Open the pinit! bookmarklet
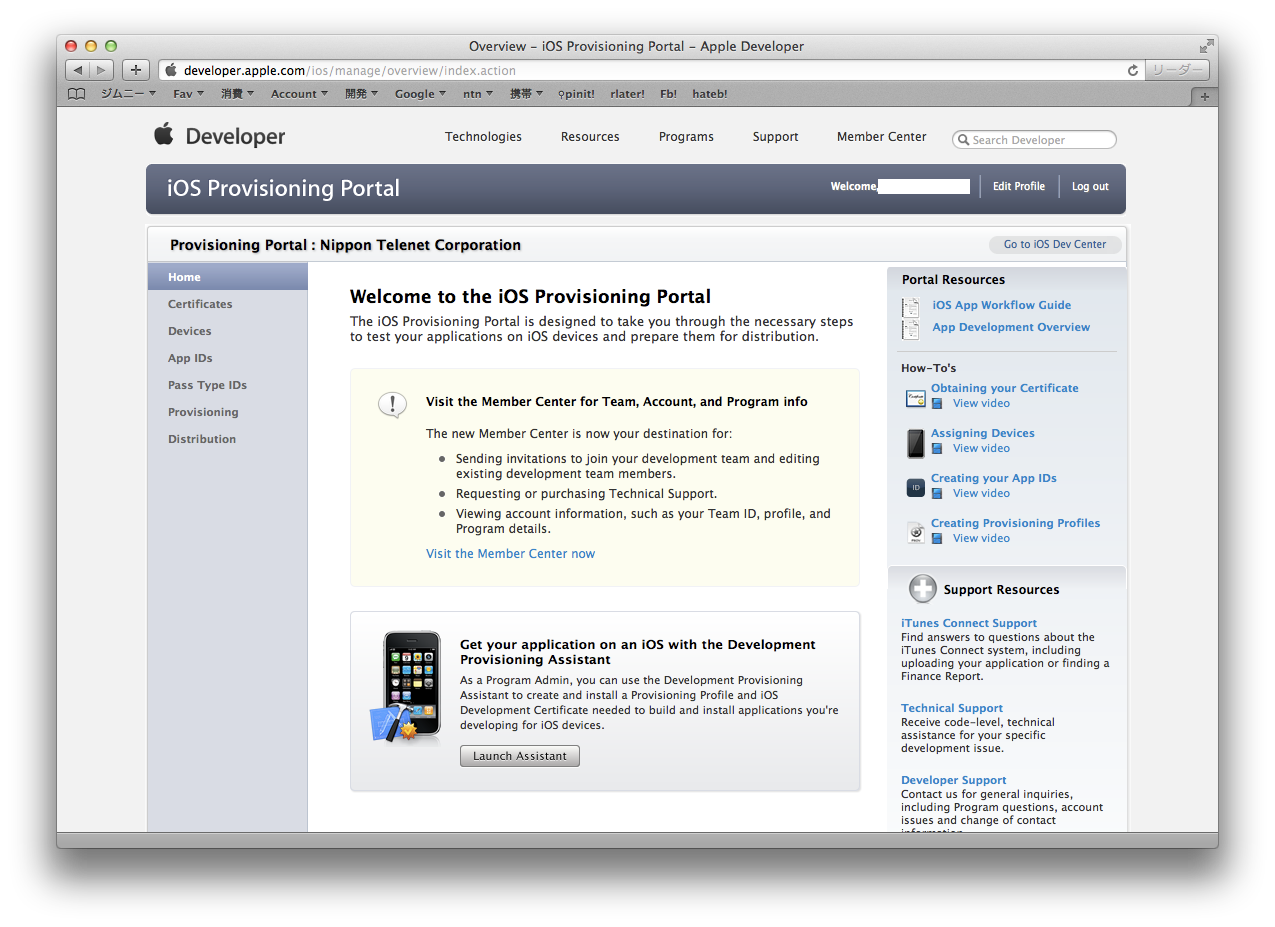Image resolution: width=1275 pixels, height=927 pixels. [x=576, y=94]
